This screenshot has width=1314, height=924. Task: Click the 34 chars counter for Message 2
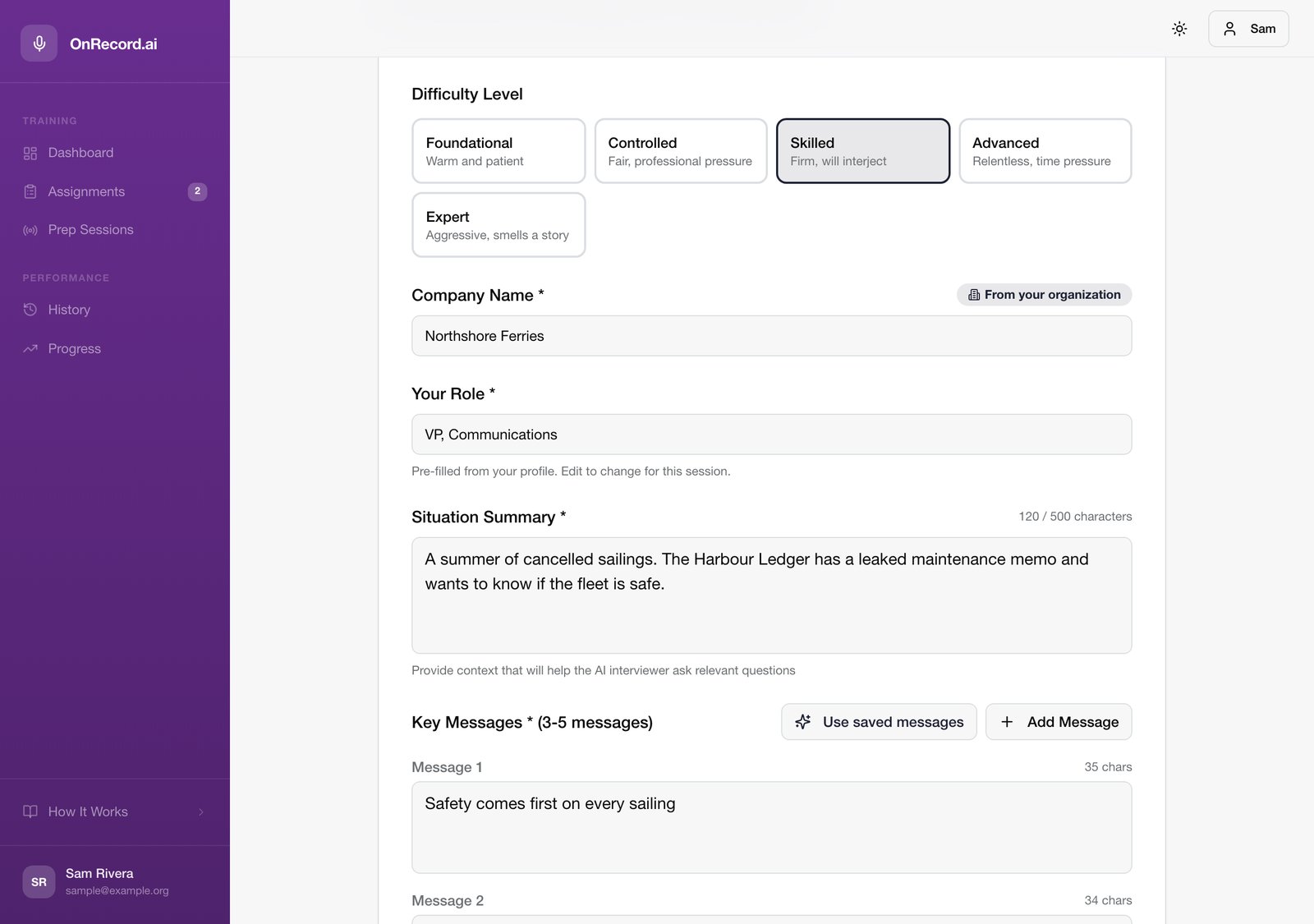point(1108,901)
